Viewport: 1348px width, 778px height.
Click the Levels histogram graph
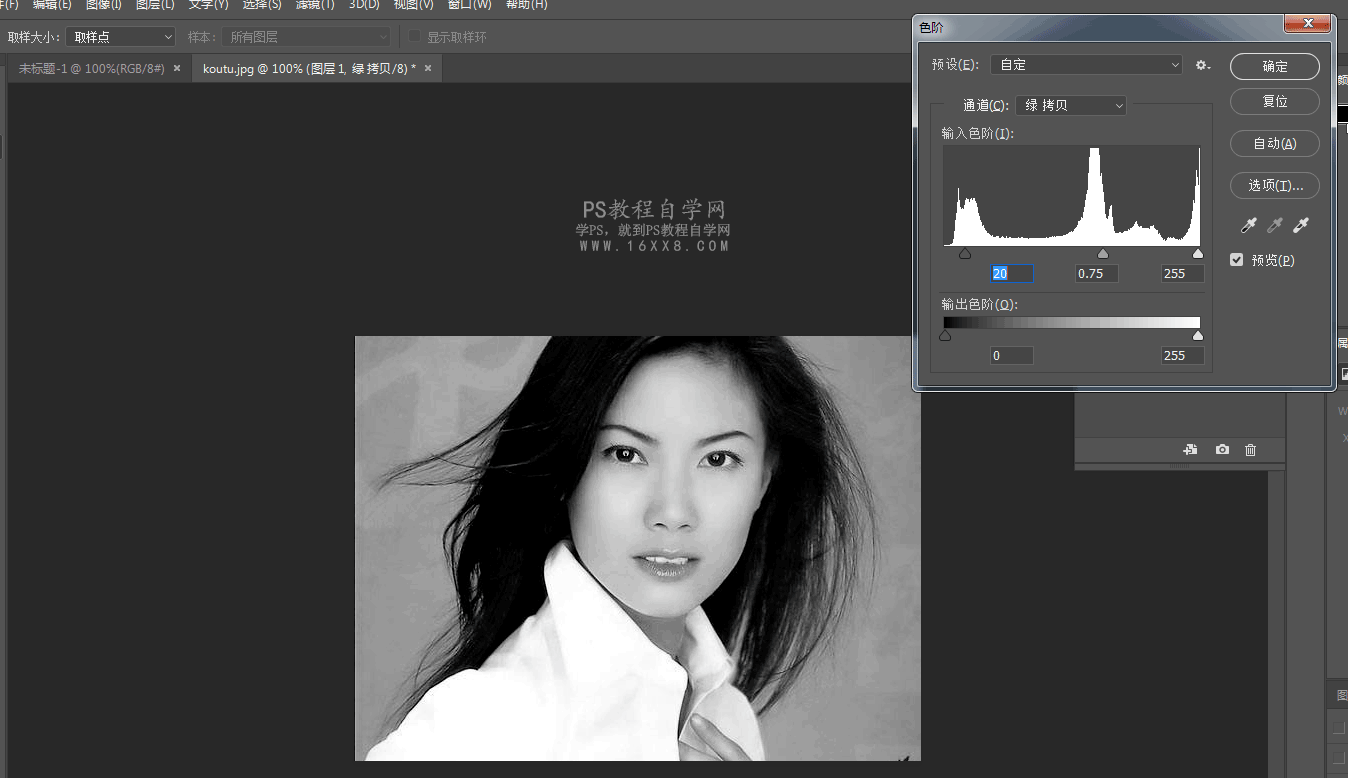pos(1071,195)
